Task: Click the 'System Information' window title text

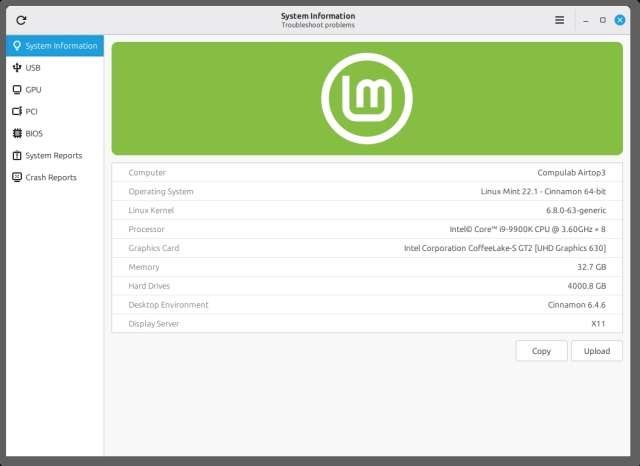Action: (x=318, y=16)
